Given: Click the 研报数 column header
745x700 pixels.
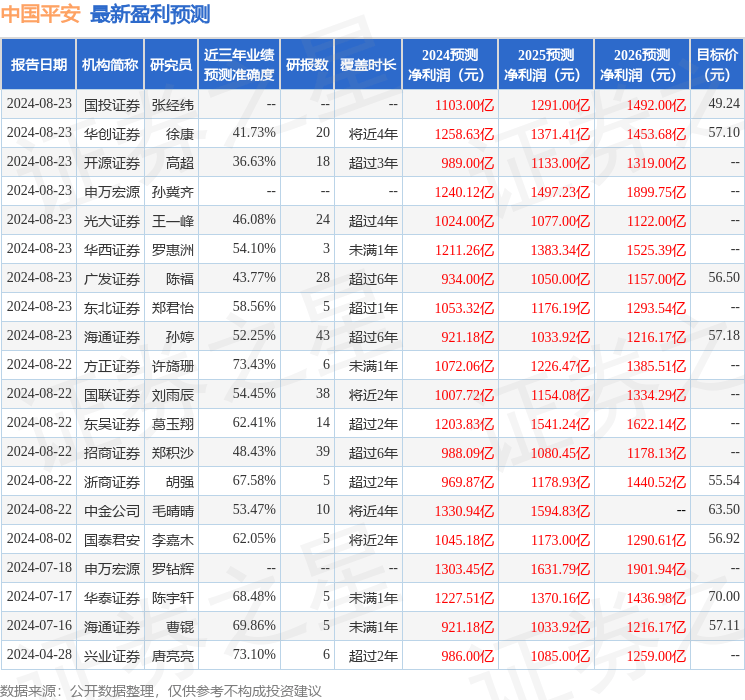Looking at the screenshot, I should click(307, 65).
